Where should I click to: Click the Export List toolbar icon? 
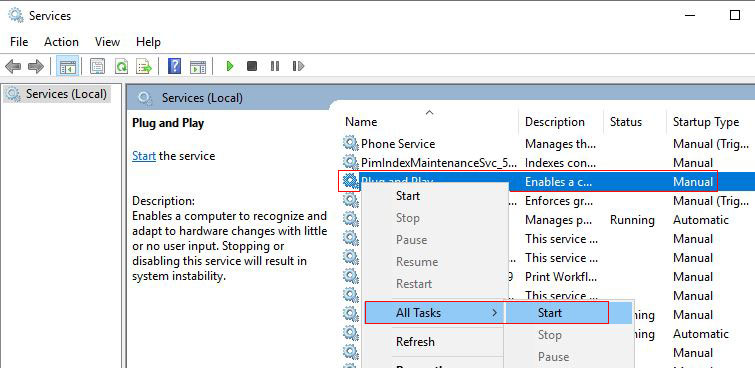(144, 66)
